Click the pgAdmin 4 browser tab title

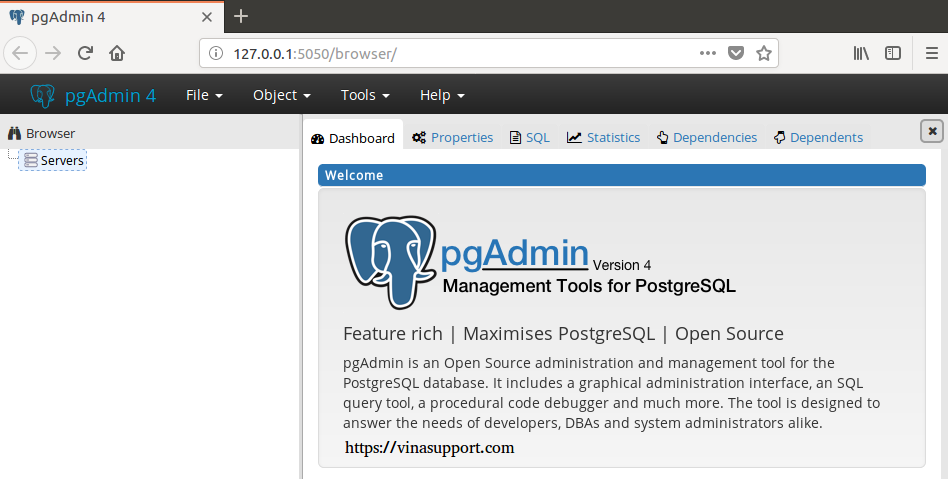coord(68,17)
